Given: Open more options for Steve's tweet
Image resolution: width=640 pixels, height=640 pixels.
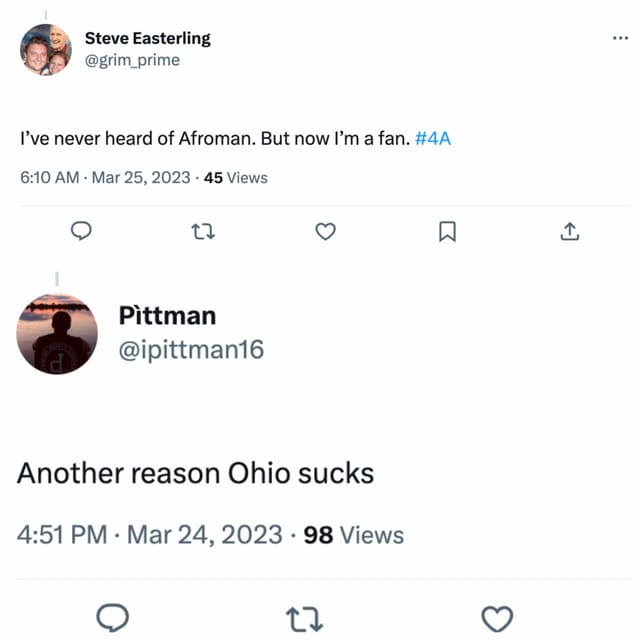Looking at the screenshot, I should click(620, 38).
